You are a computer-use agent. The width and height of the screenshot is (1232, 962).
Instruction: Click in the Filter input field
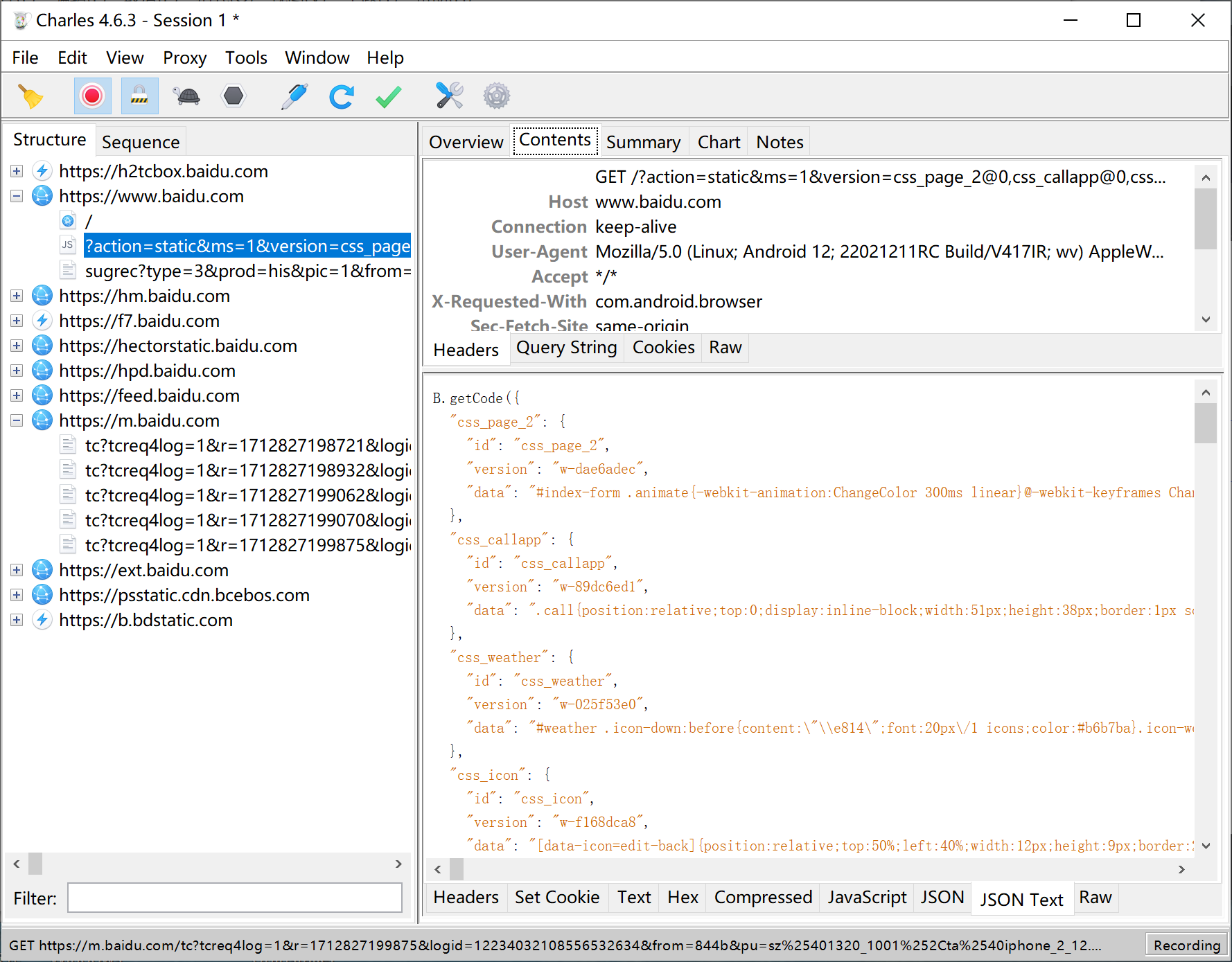pos(235,898)
